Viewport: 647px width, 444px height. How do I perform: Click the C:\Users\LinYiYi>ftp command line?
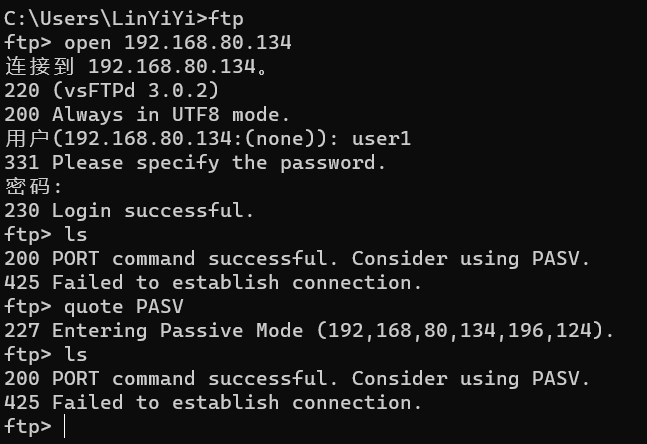tap(125, 19)
